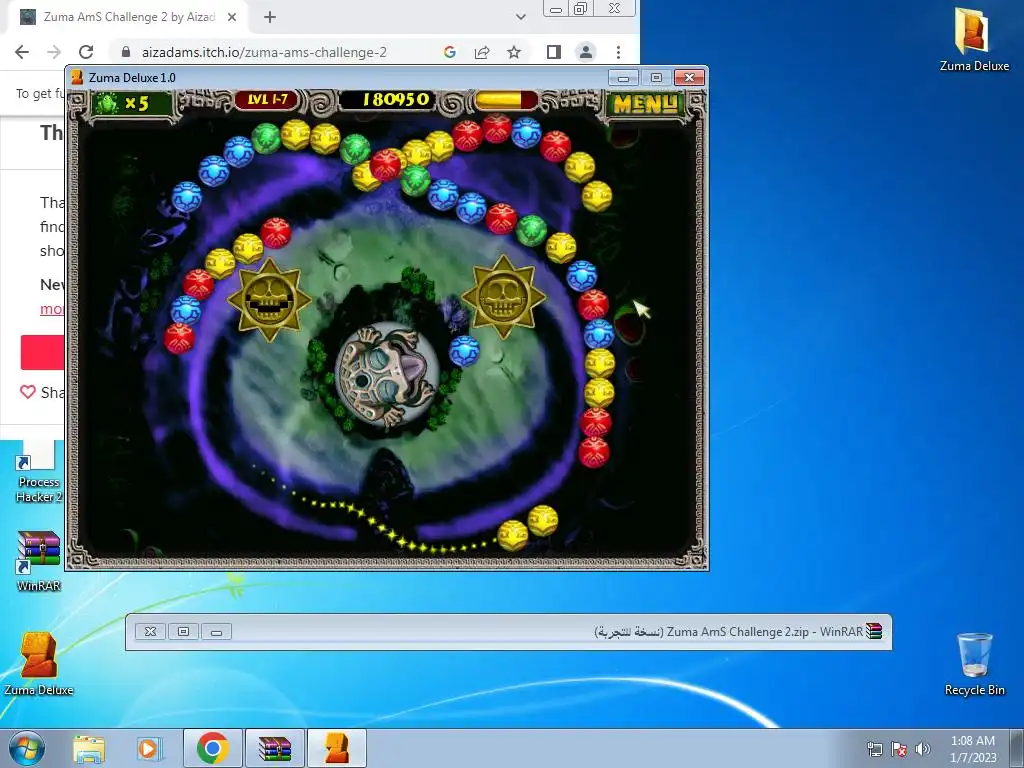This screenshot has height=768, width=1024.
Task: Click the right golden skull sun
Action: pos(503,297)
